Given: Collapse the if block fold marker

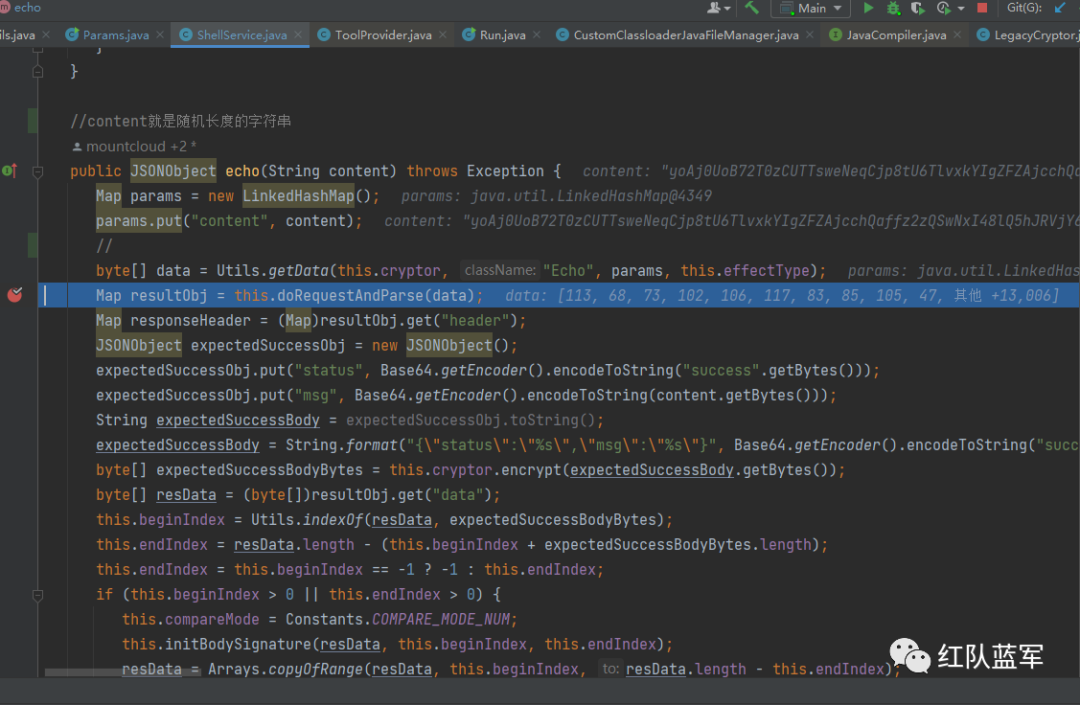Looking at the screenshot, I should (x=38, y=595).
